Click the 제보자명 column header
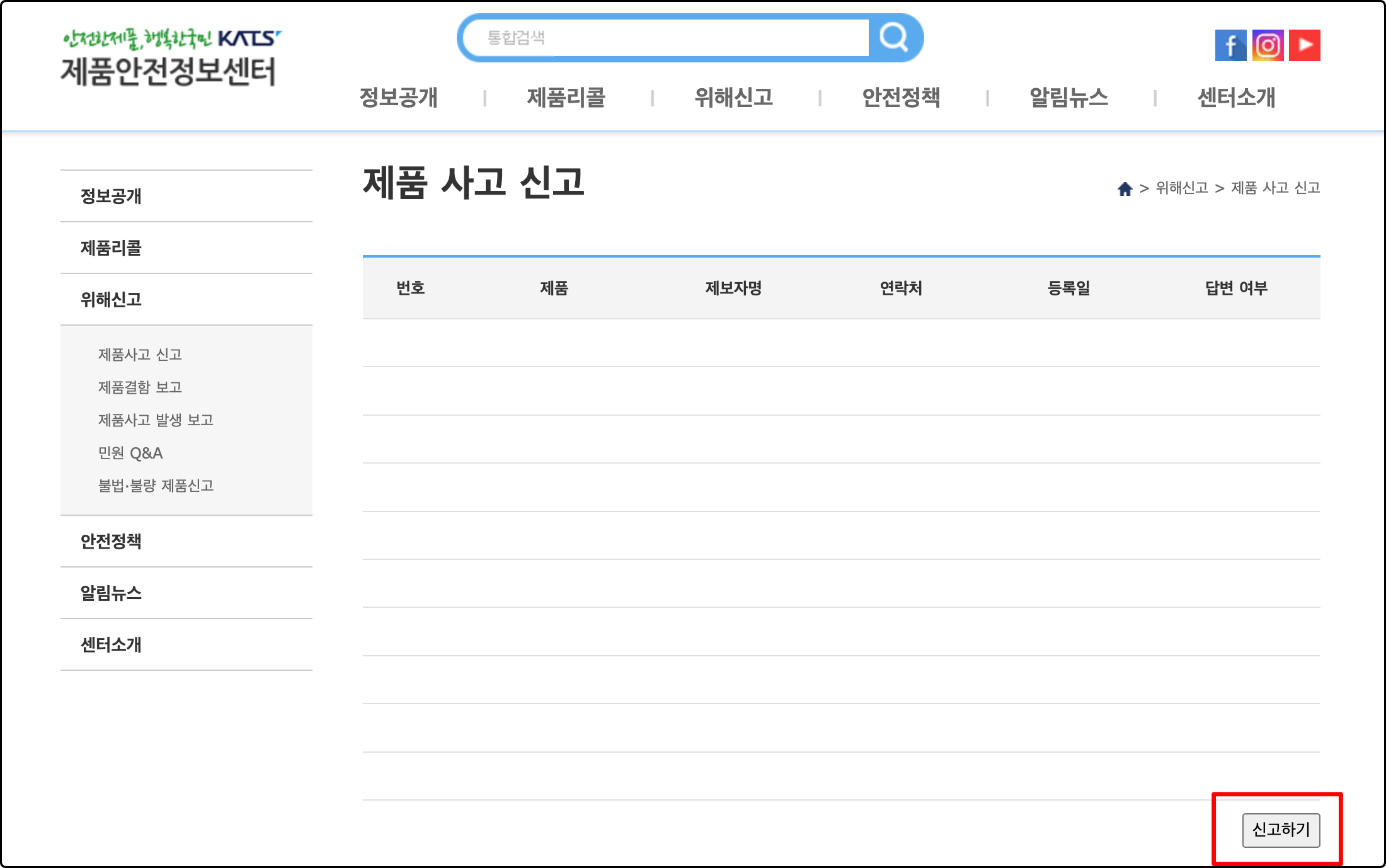The width and height of the screenshot is (1386, 868). tap(734, 288)
